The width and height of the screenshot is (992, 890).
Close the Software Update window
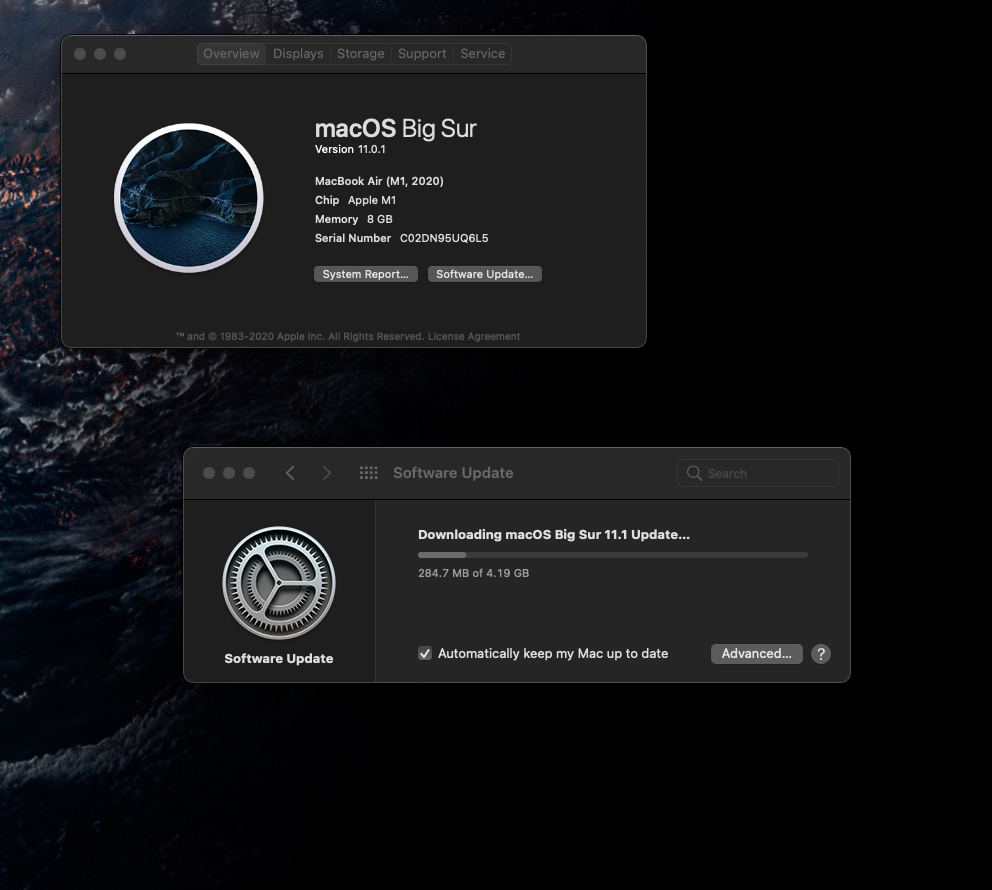209,473
